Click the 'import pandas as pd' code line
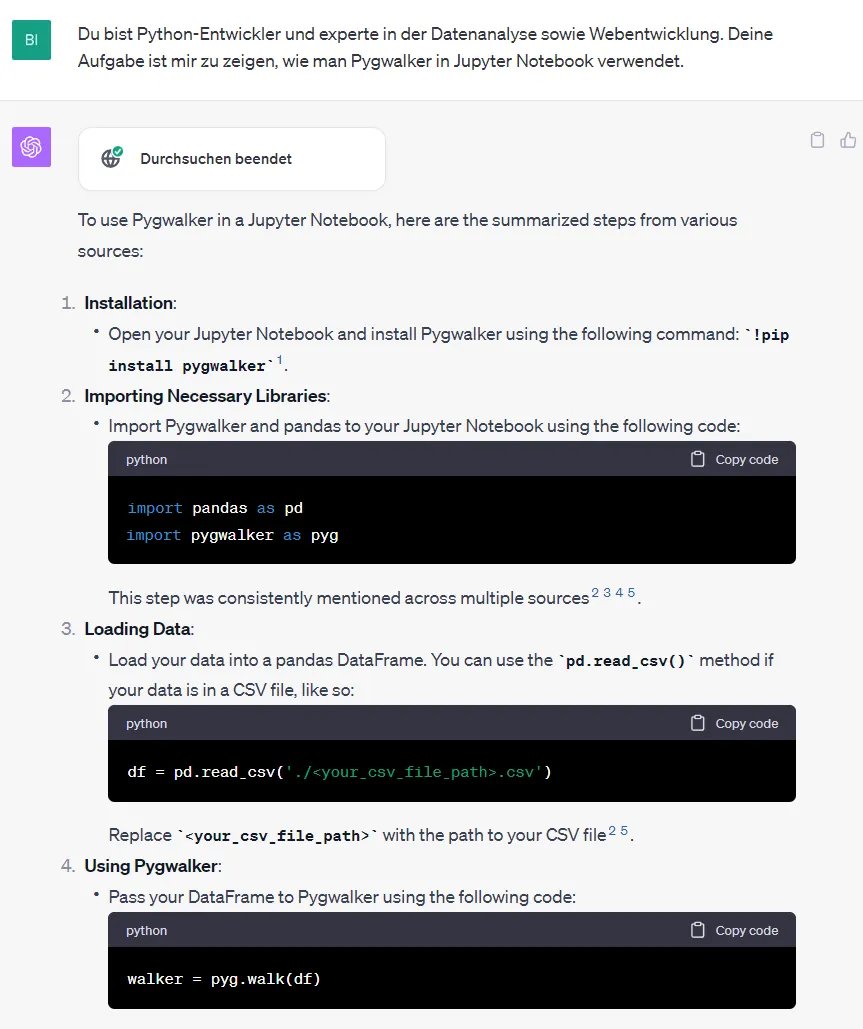 215,508
